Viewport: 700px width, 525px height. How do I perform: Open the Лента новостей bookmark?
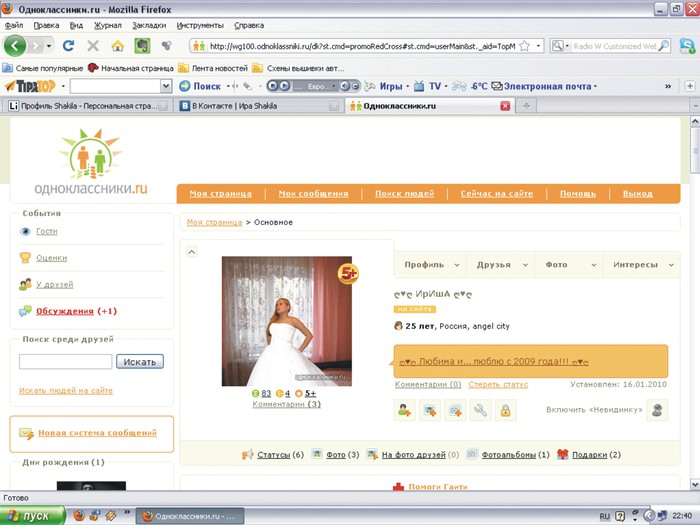tap(213, 68)
